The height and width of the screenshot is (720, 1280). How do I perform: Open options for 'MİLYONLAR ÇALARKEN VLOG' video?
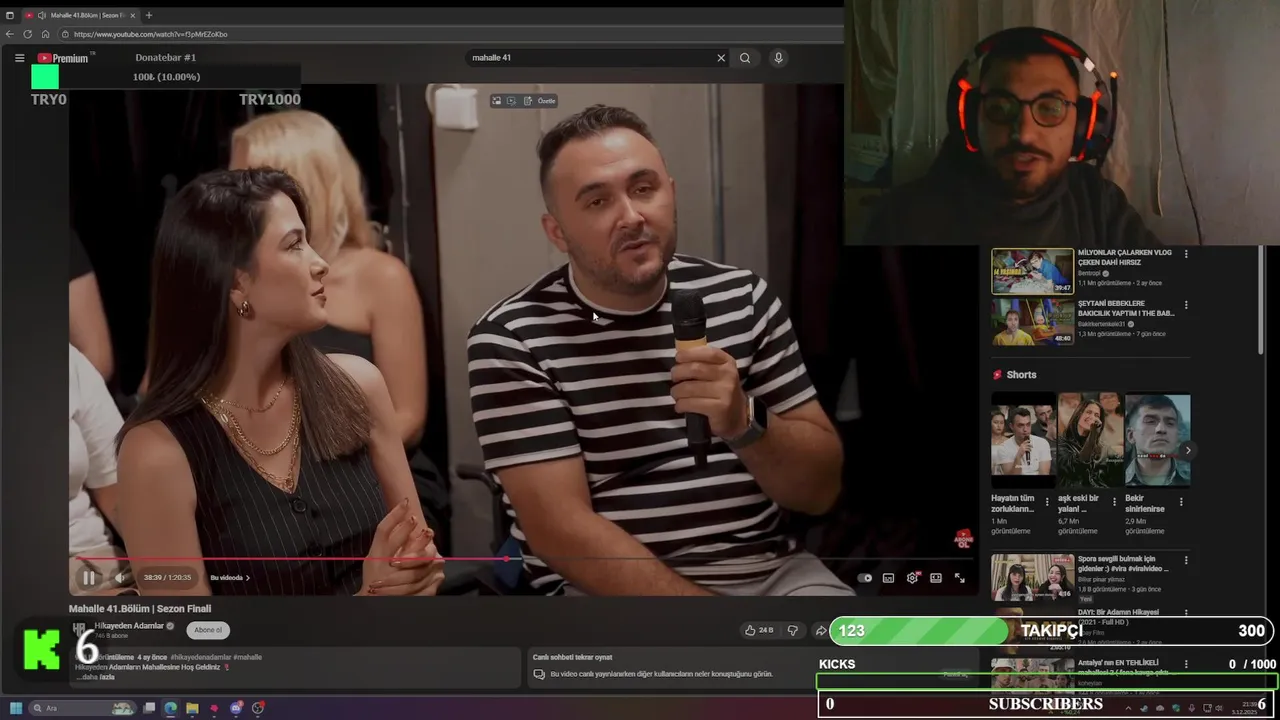click(x=1186, y=254)
